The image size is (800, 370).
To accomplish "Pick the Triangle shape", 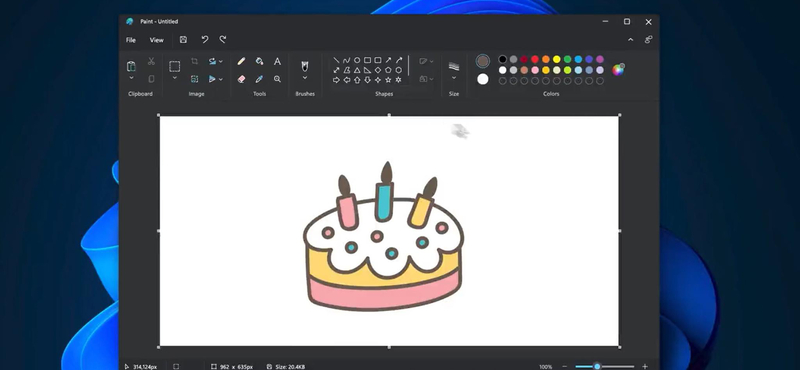I will pyautogui.click(x=357, y=70).
